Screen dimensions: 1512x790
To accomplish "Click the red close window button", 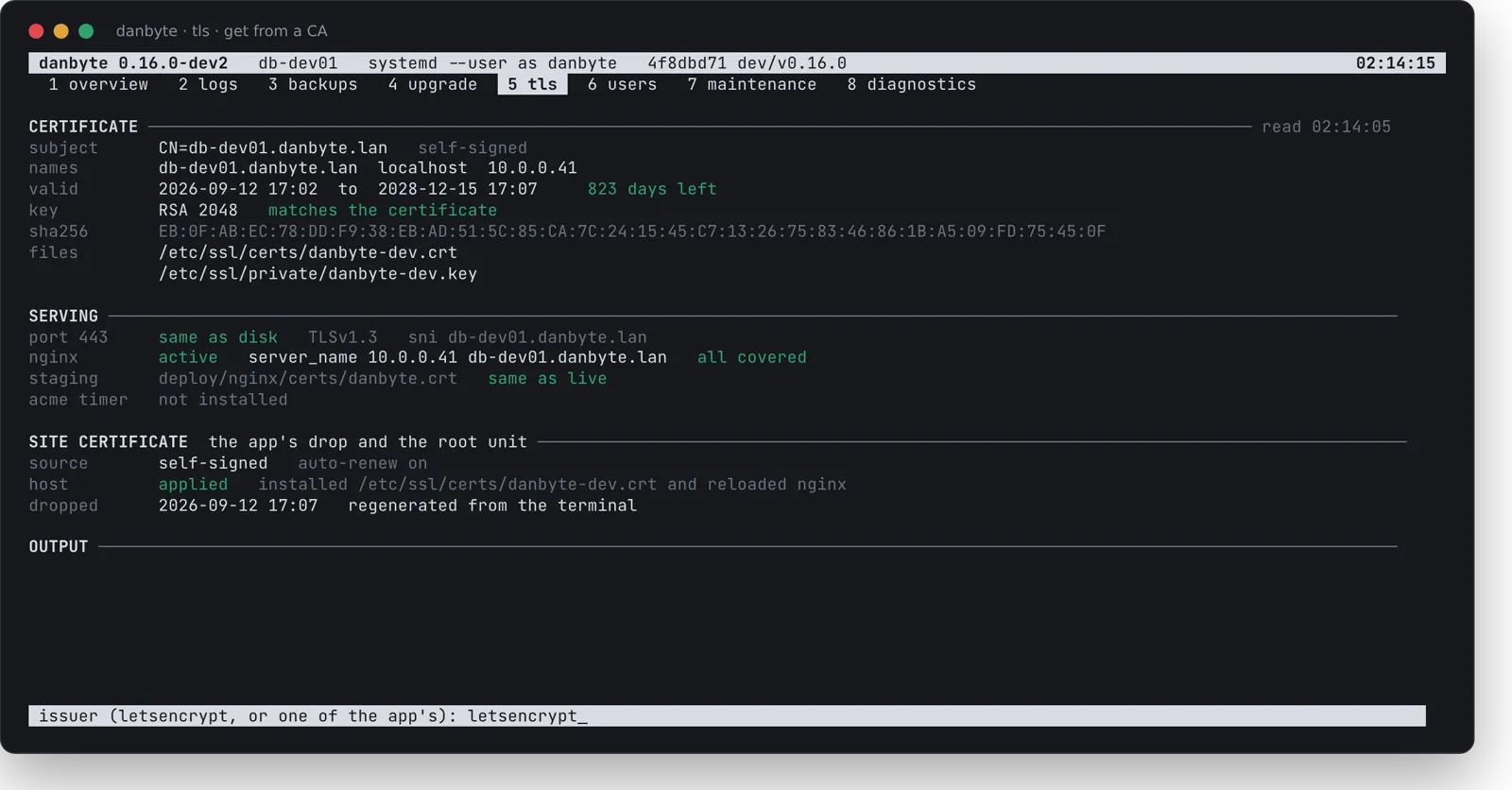I will coord(36,31).
